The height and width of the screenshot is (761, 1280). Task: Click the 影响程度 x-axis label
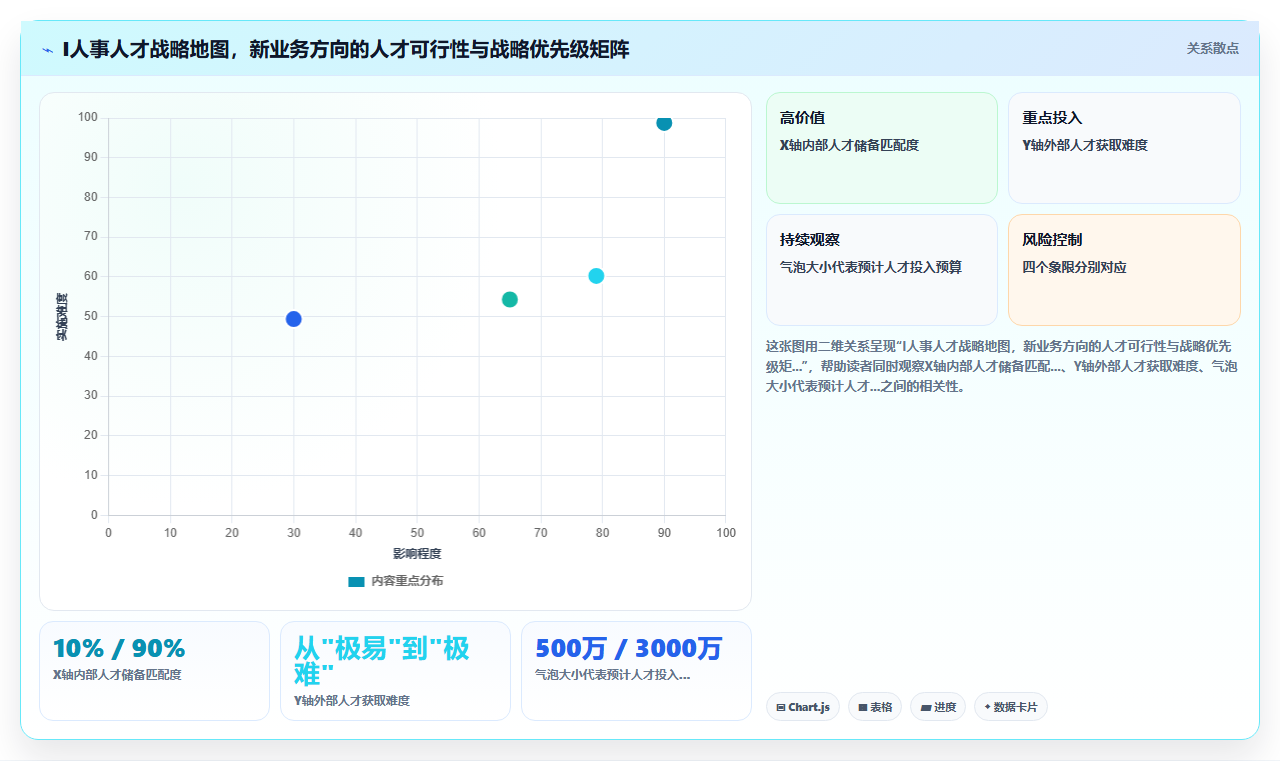click(417, 553)
